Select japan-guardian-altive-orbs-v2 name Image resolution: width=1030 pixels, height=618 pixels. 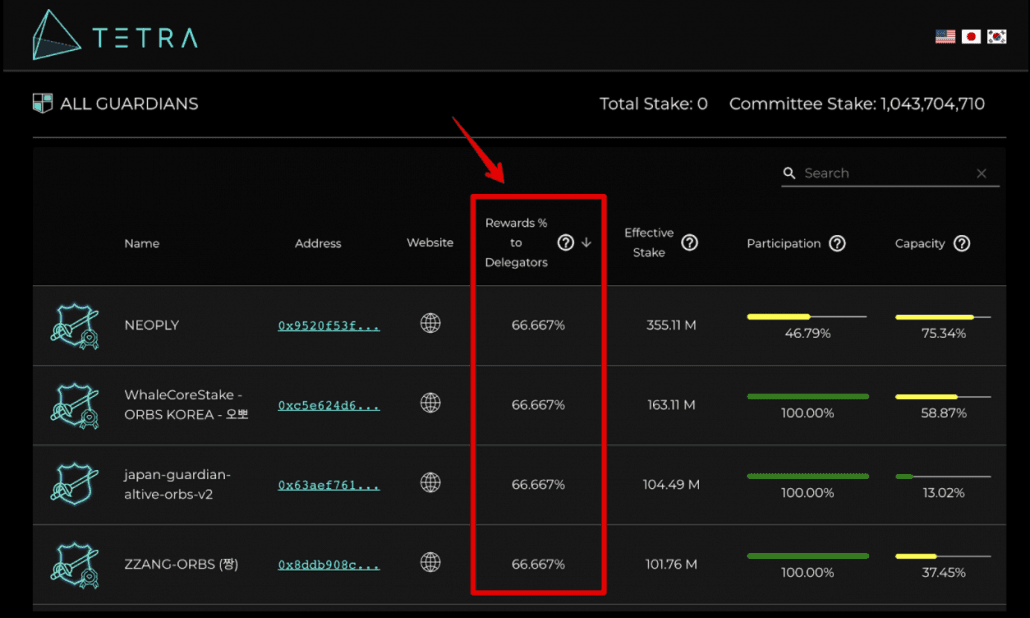pyautogui.click(x=177, y=484)
